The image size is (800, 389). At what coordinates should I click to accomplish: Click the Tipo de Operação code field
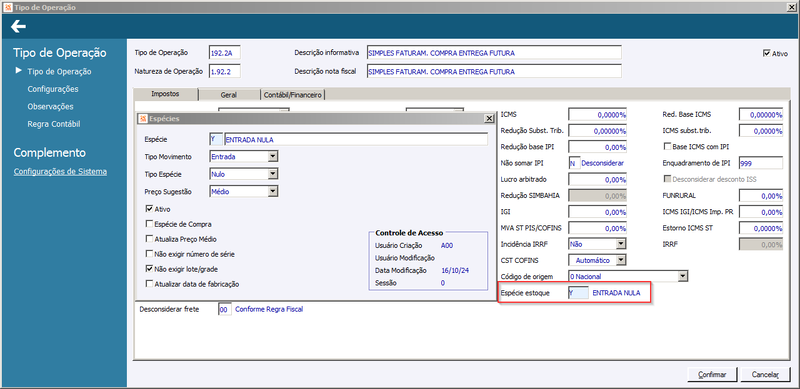point(224,53)
